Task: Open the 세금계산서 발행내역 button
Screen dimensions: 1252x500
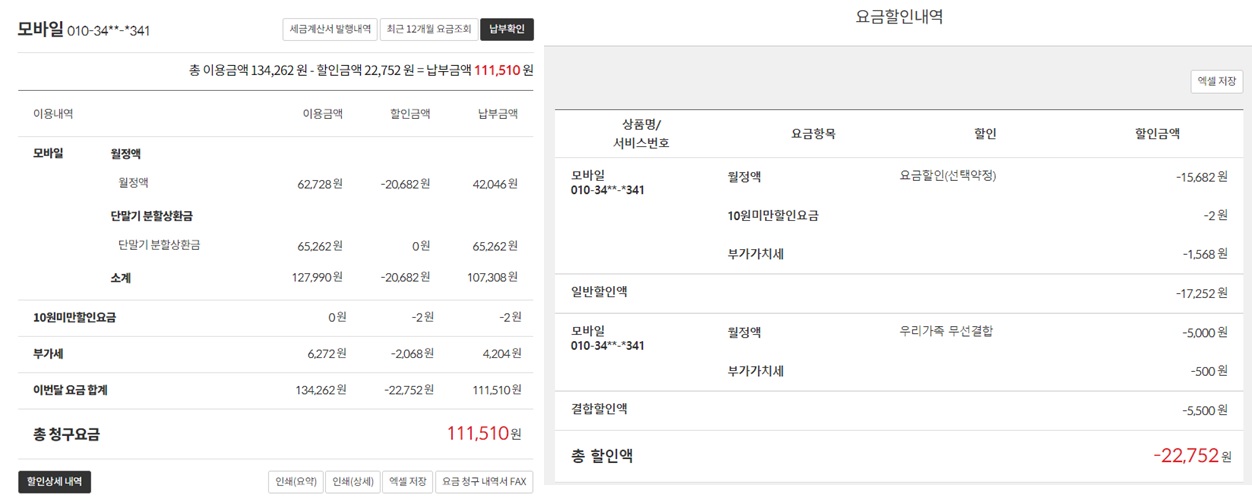Action: pos(329,30)
